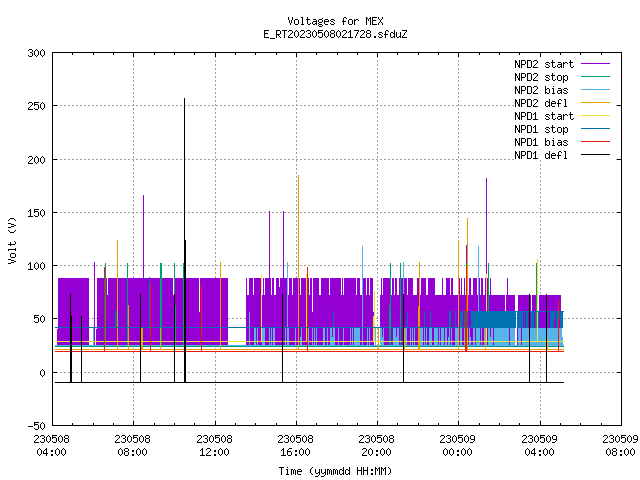
Task: Click the y-axis tick value 200
Action: point(36,160)
